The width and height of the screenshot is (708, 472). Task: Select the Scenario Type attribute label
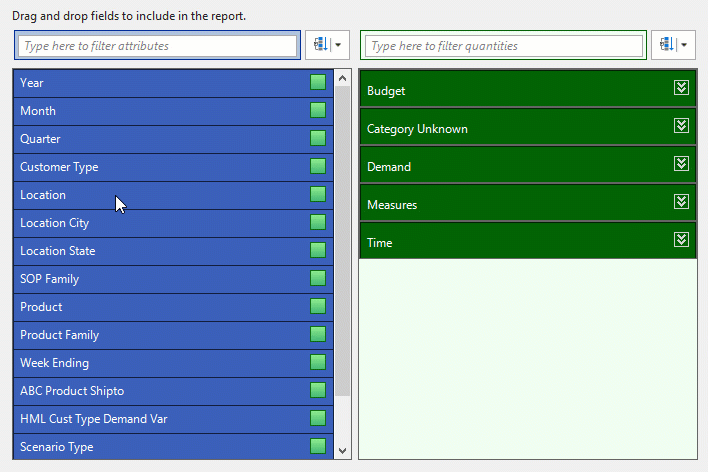(57, 447)
